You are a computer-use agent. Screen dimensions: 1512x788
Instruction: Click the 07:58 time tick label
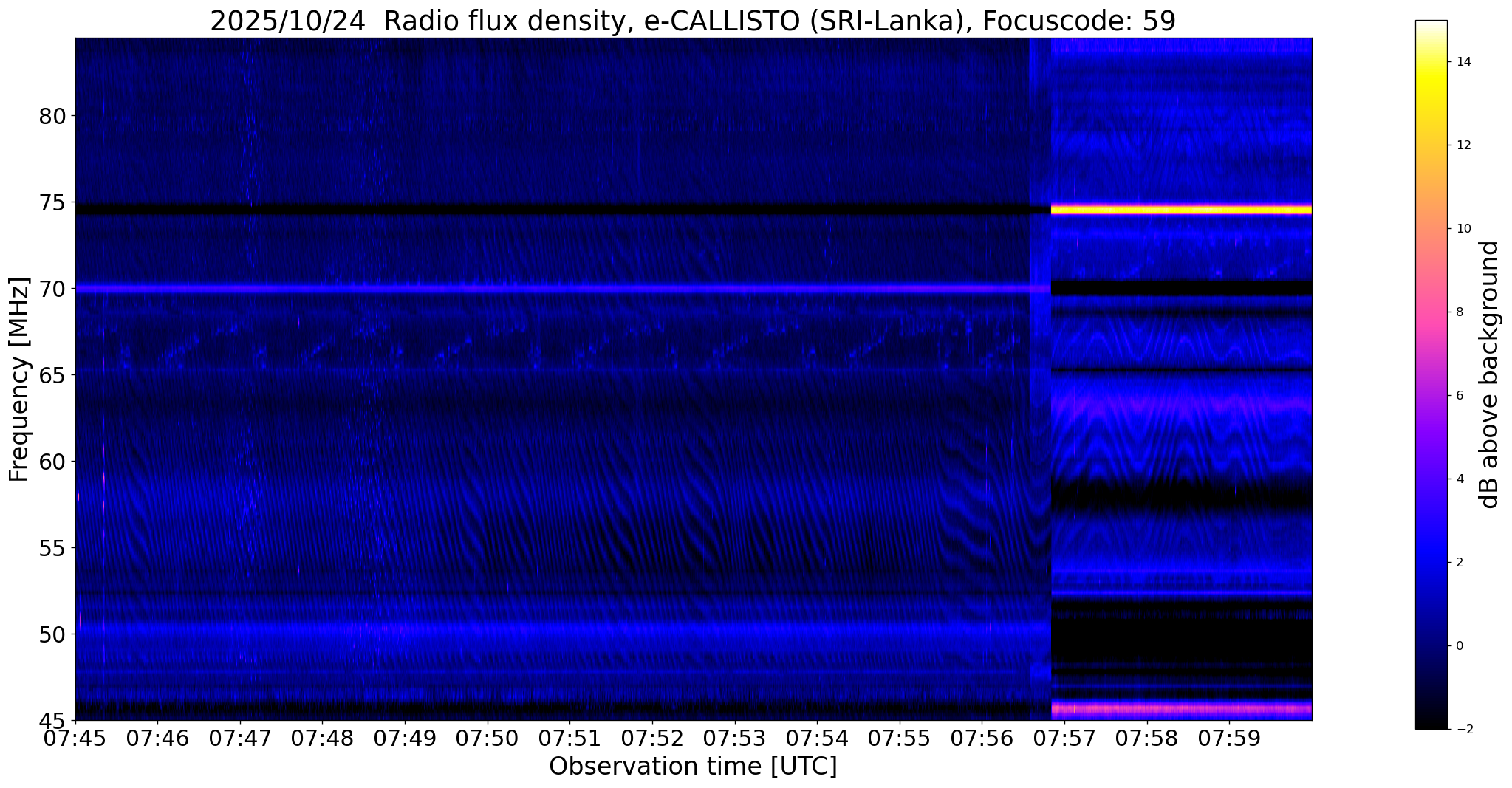pyautogui.click(x=1147, y=739)
